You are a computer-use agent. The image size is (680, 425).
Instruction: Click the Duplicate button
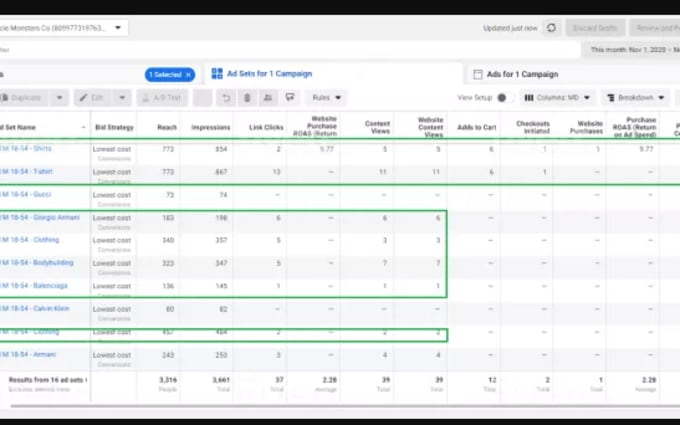(x=25, y=98)
